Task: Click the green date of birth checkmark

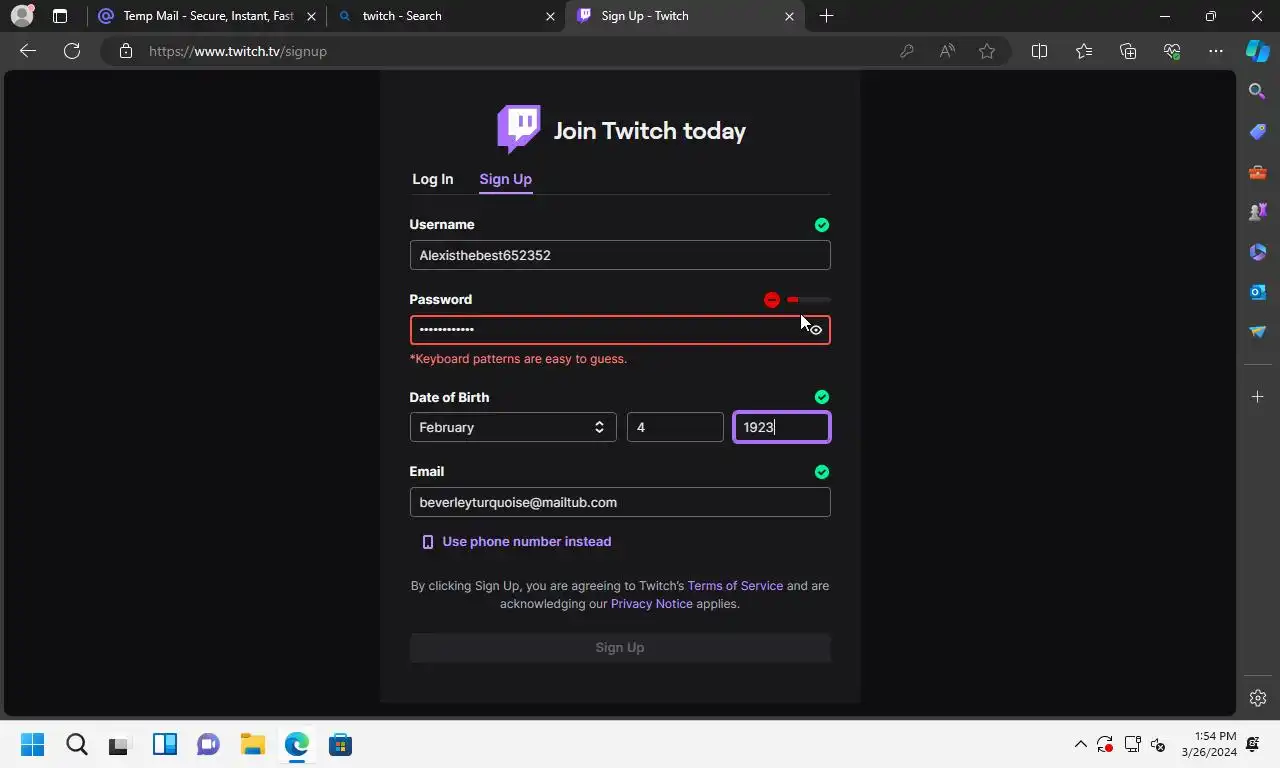Action: [x=822, y=397]
